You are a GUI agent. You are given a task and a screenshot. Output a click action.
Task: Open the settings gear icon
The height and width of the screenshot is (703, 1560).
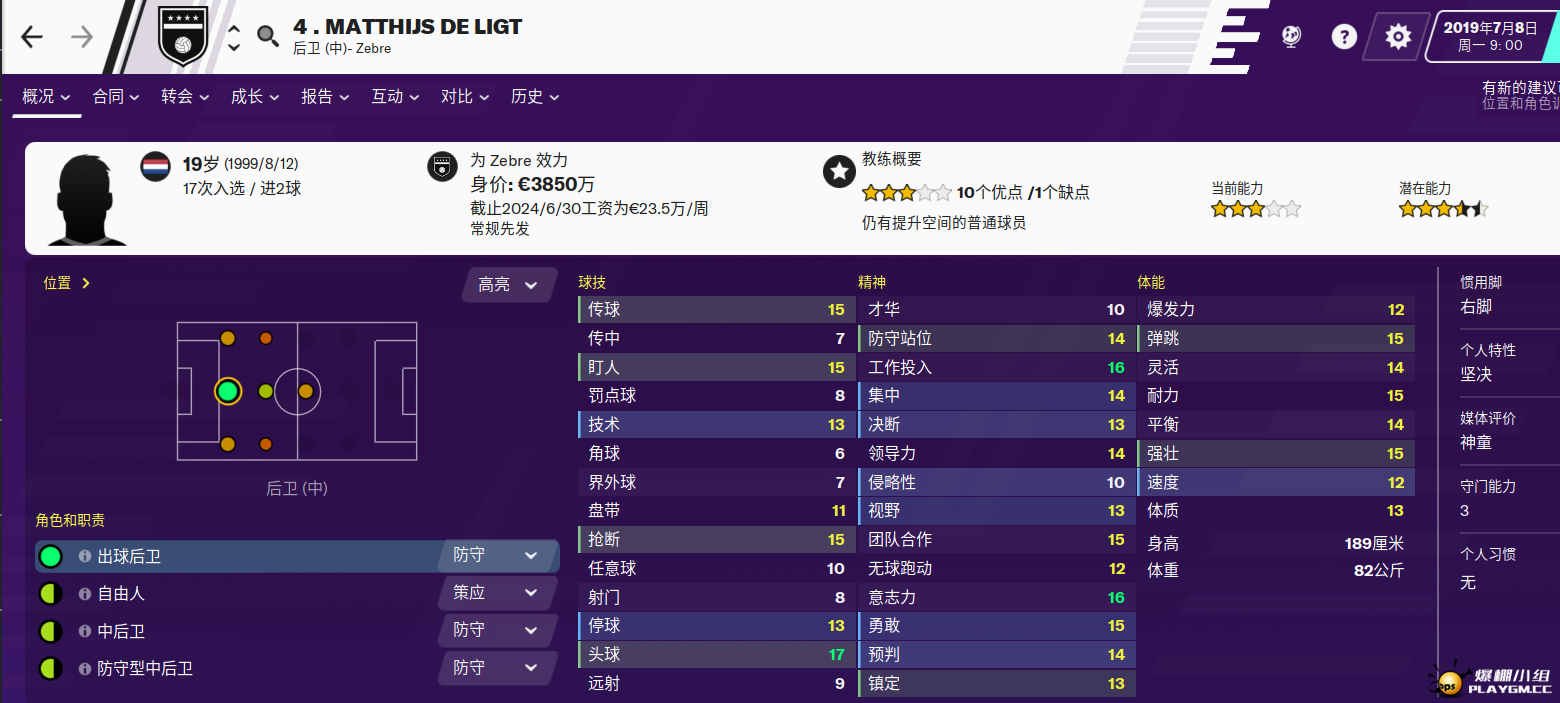coord(1397,37)
